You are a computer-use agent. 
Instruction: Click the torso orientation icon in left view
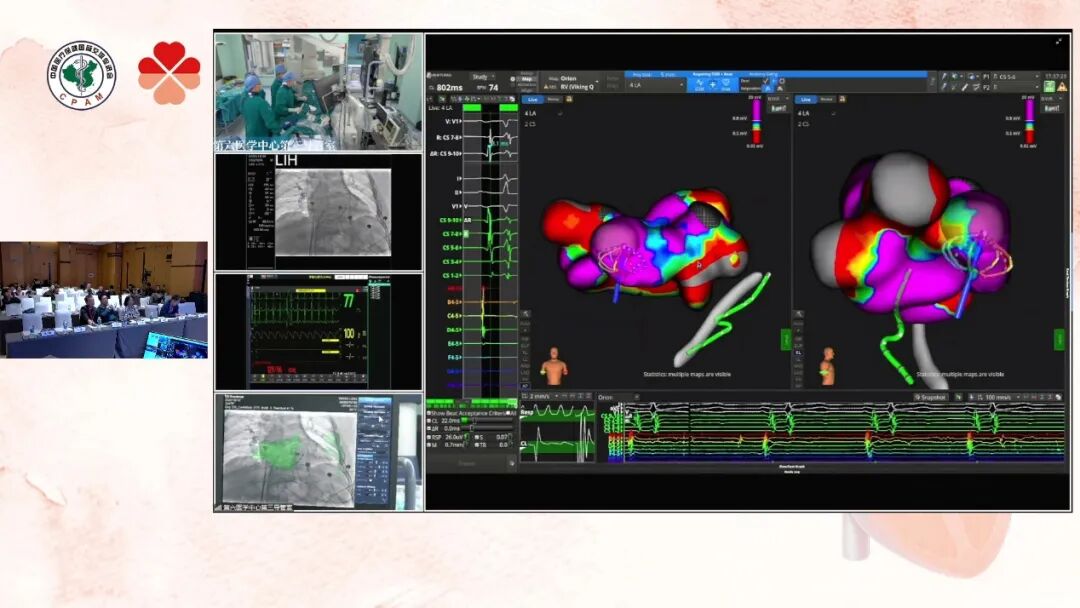553,367
